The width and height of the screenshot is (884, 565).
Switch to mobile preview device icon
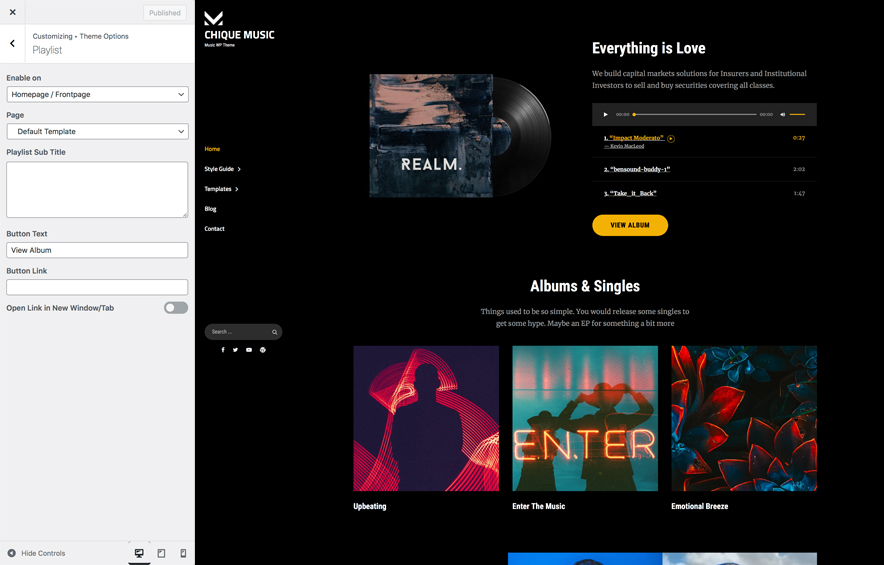183,553
